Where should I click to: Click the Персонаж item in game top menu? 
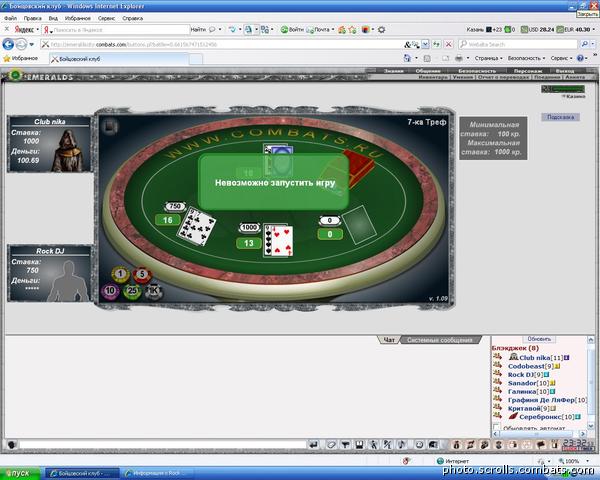[x=528, y=71]
